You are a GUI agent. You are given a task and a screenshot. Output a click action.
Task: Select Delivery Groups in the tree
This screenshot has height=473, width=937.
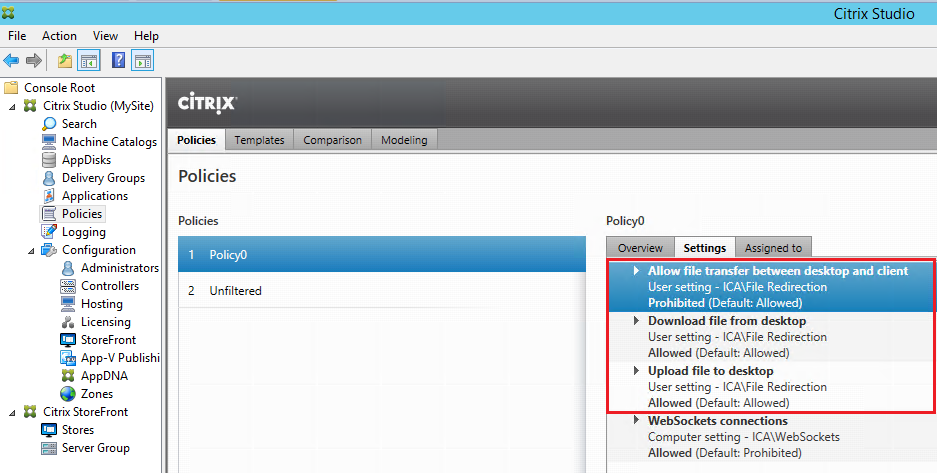(103, 178)
